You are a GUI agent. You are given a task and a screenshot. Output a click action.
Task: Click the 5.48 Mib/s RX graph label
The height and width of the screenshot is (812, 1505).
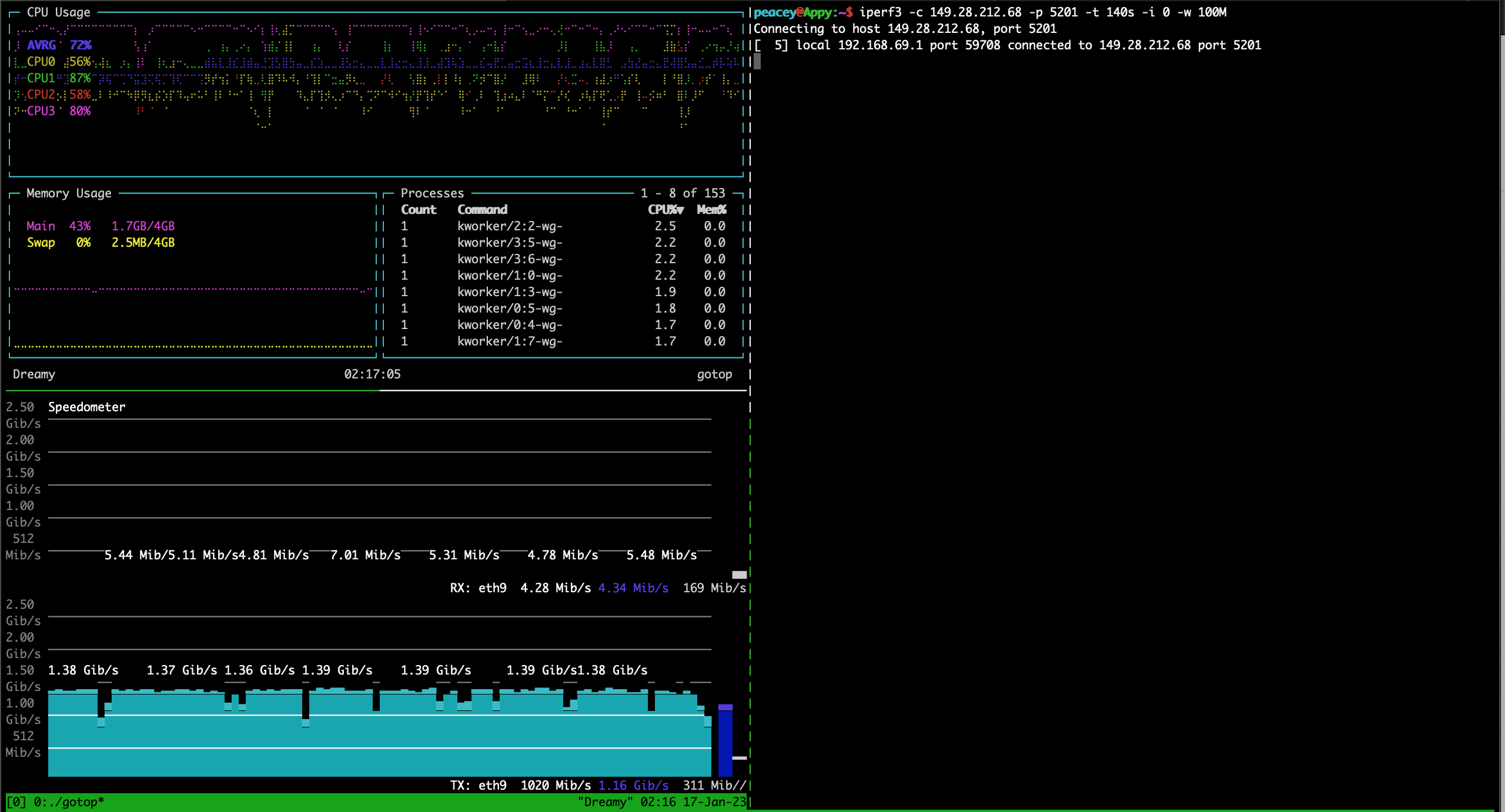pos(661,555)
